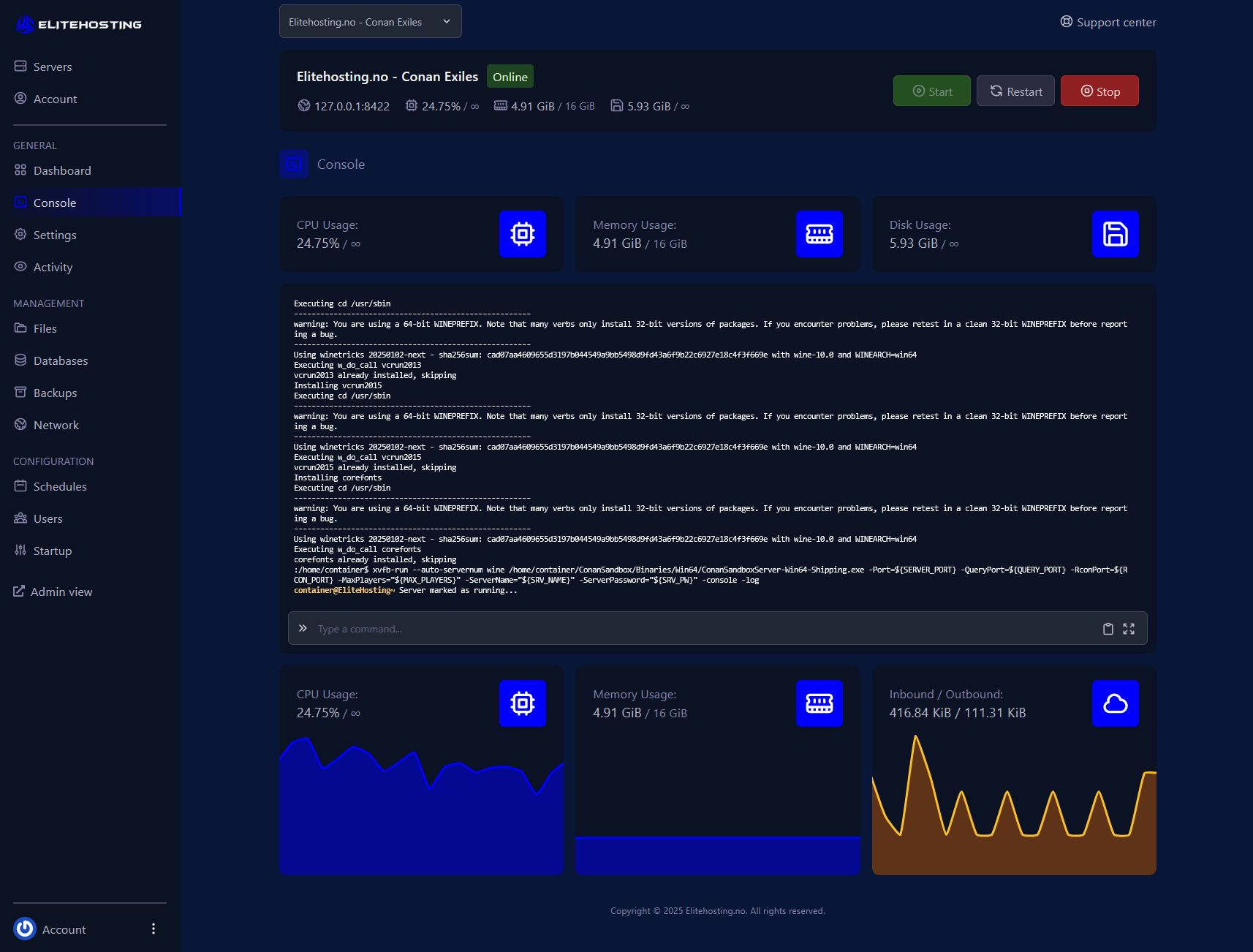Open the Network section icon
Screen dimensions: 1253x952
[x=20, y=425]
